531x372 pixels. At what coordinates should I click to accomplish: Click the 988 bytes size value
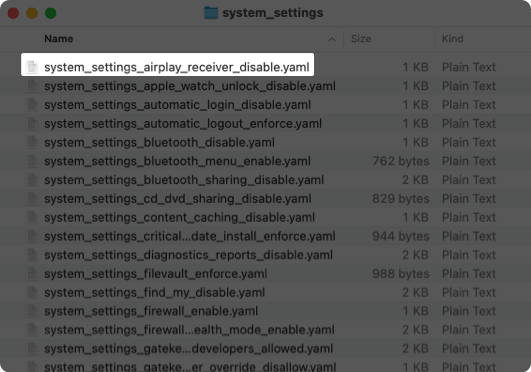coord(401,274)
